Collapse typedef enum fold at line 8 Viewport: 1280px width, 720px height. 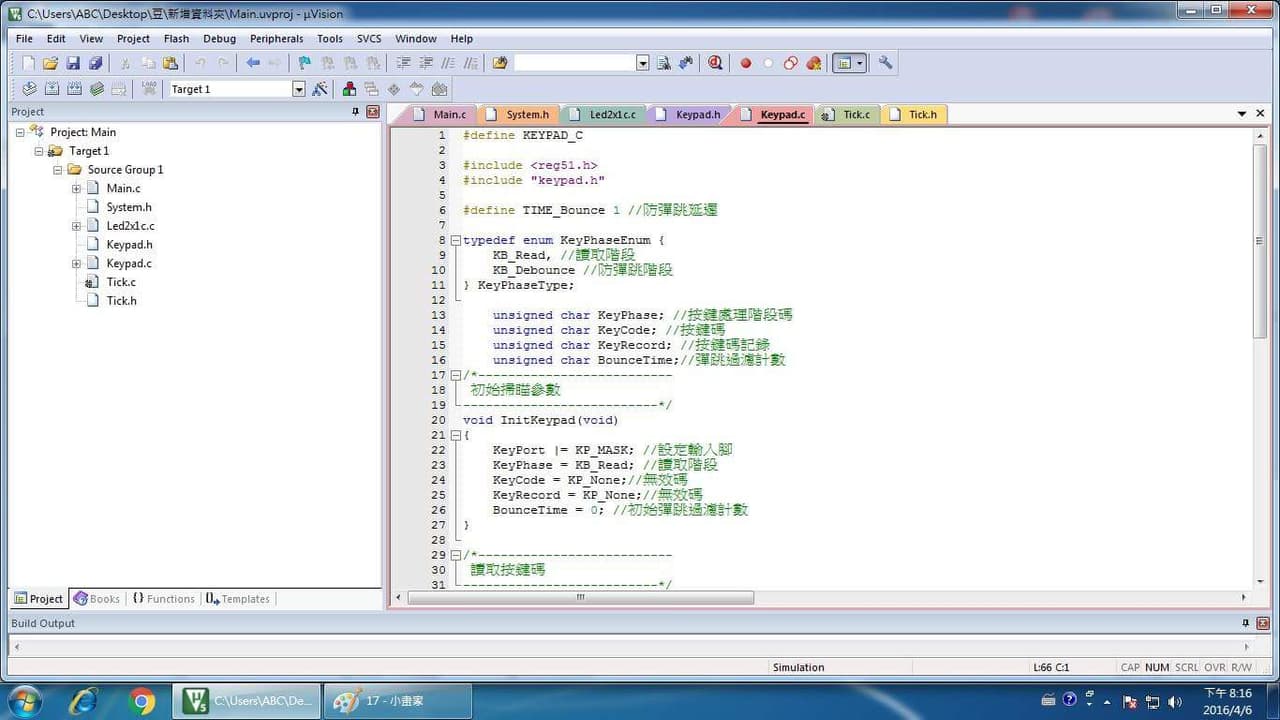tap(456, 240)
